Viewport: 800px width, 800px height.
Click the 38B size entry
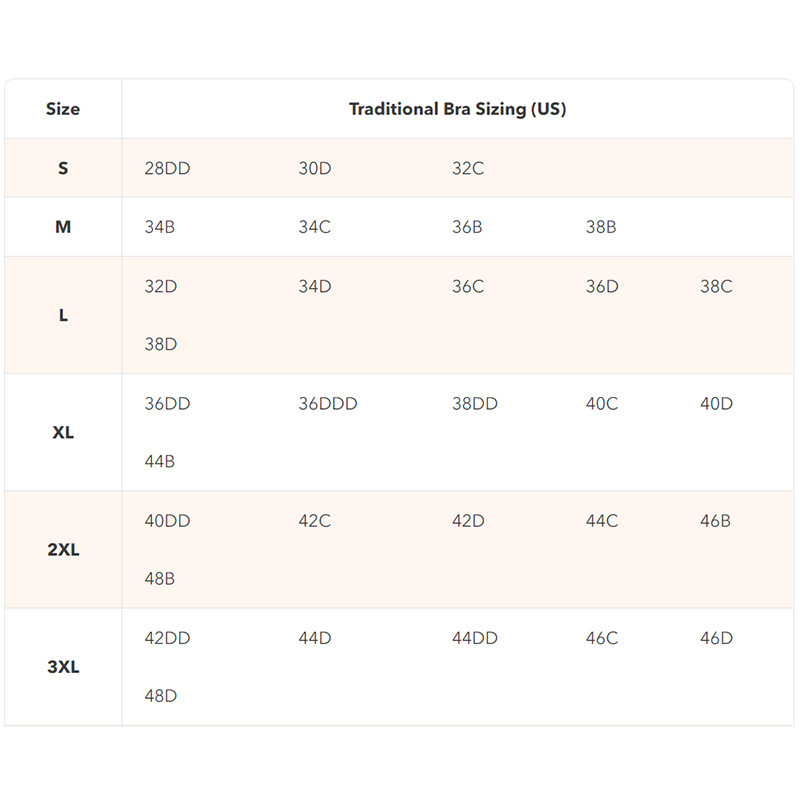pyautogui.click(x=601, y=227)
